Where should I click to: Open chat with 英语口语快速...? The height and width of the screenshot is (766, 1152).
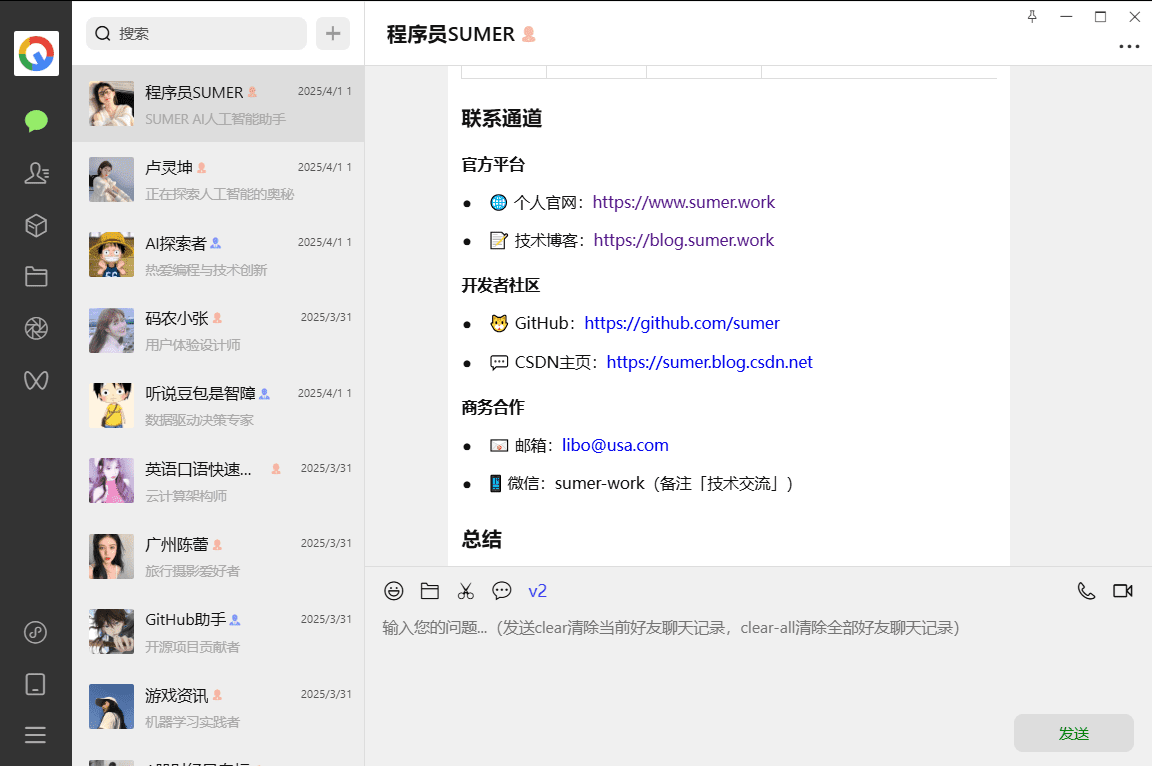pyautogui.click(x=218, y=481)
